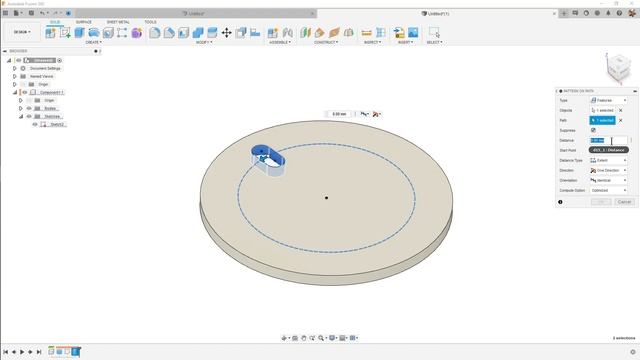Open the Assemble menu dropdown

(x=280, y=42)
